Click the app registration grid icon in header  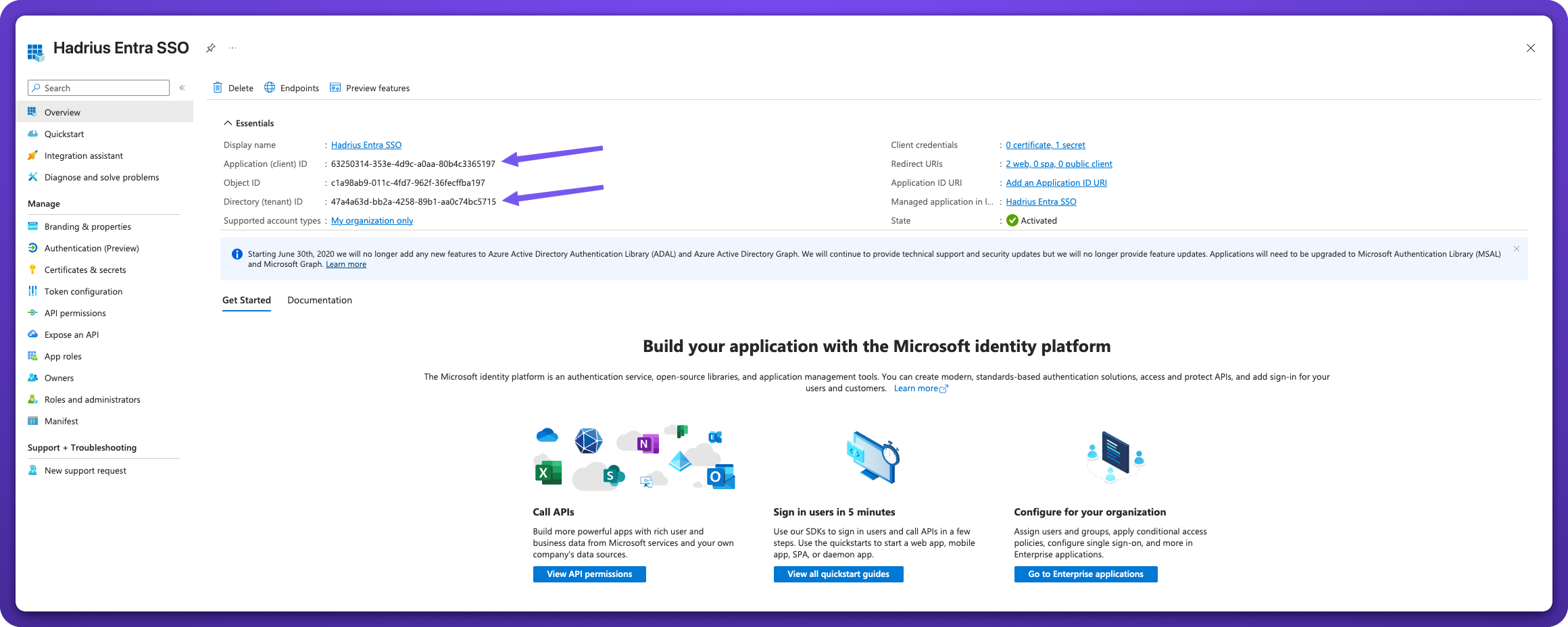coord(36,52)
